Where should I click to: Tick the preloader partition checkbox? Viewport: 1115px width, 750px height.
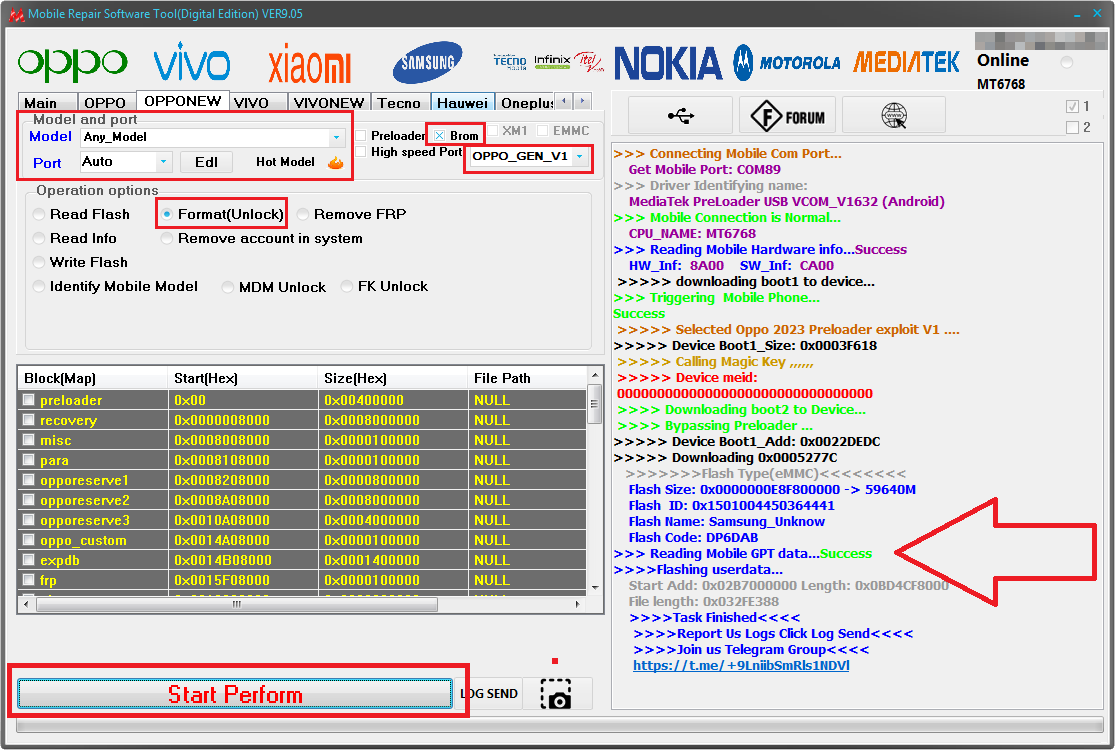pos(28,400)
